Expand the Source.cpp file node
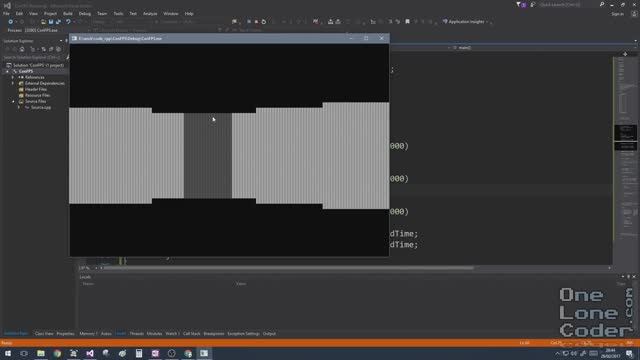The height and width of the screenshot is (360, 640). click(x=19, y=107)
